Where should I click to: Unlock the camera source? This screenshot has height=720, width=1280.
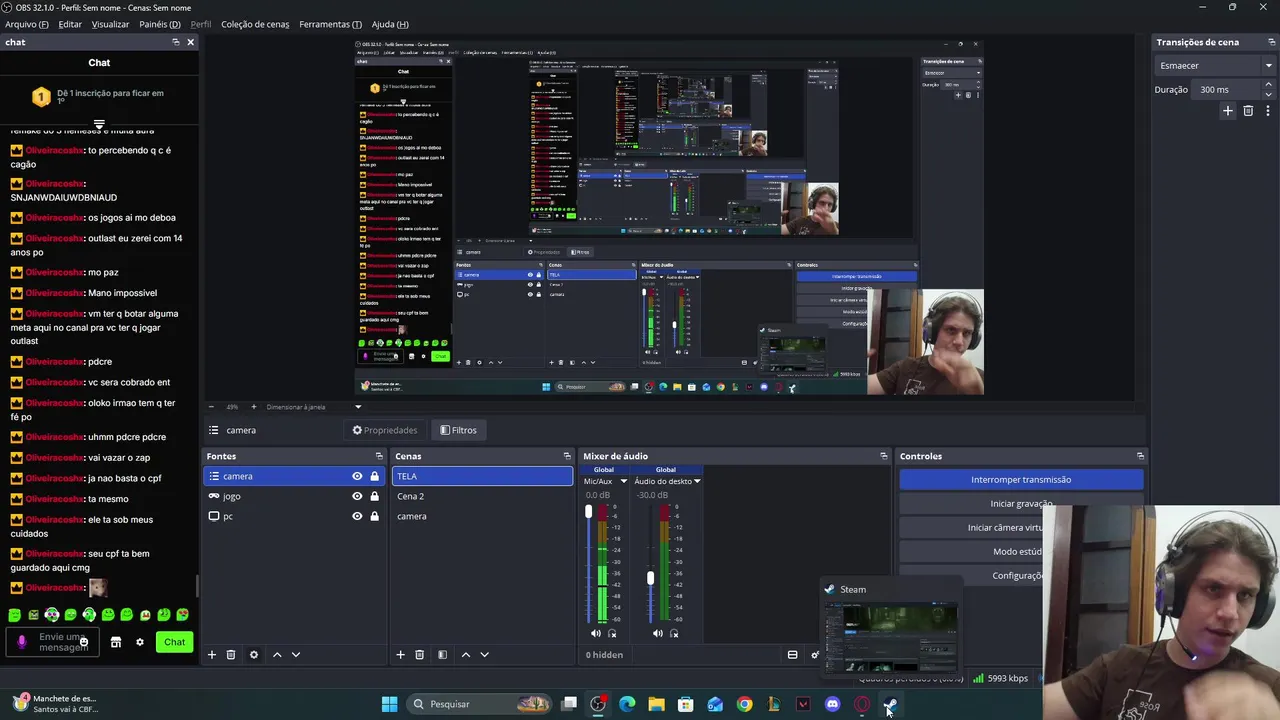[374, 476]
